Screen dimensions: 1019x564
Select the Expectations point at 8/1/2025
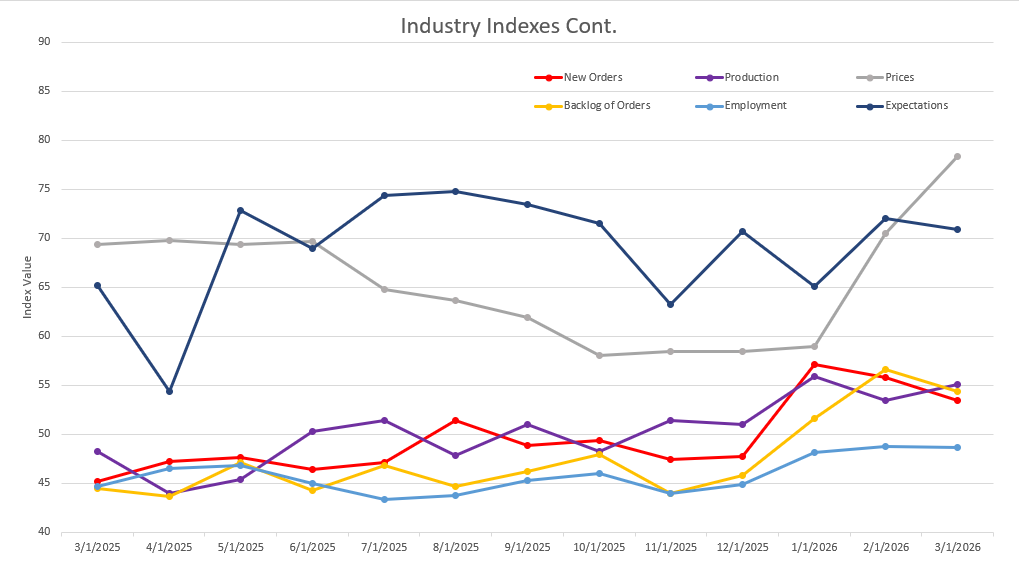[456, 191]
